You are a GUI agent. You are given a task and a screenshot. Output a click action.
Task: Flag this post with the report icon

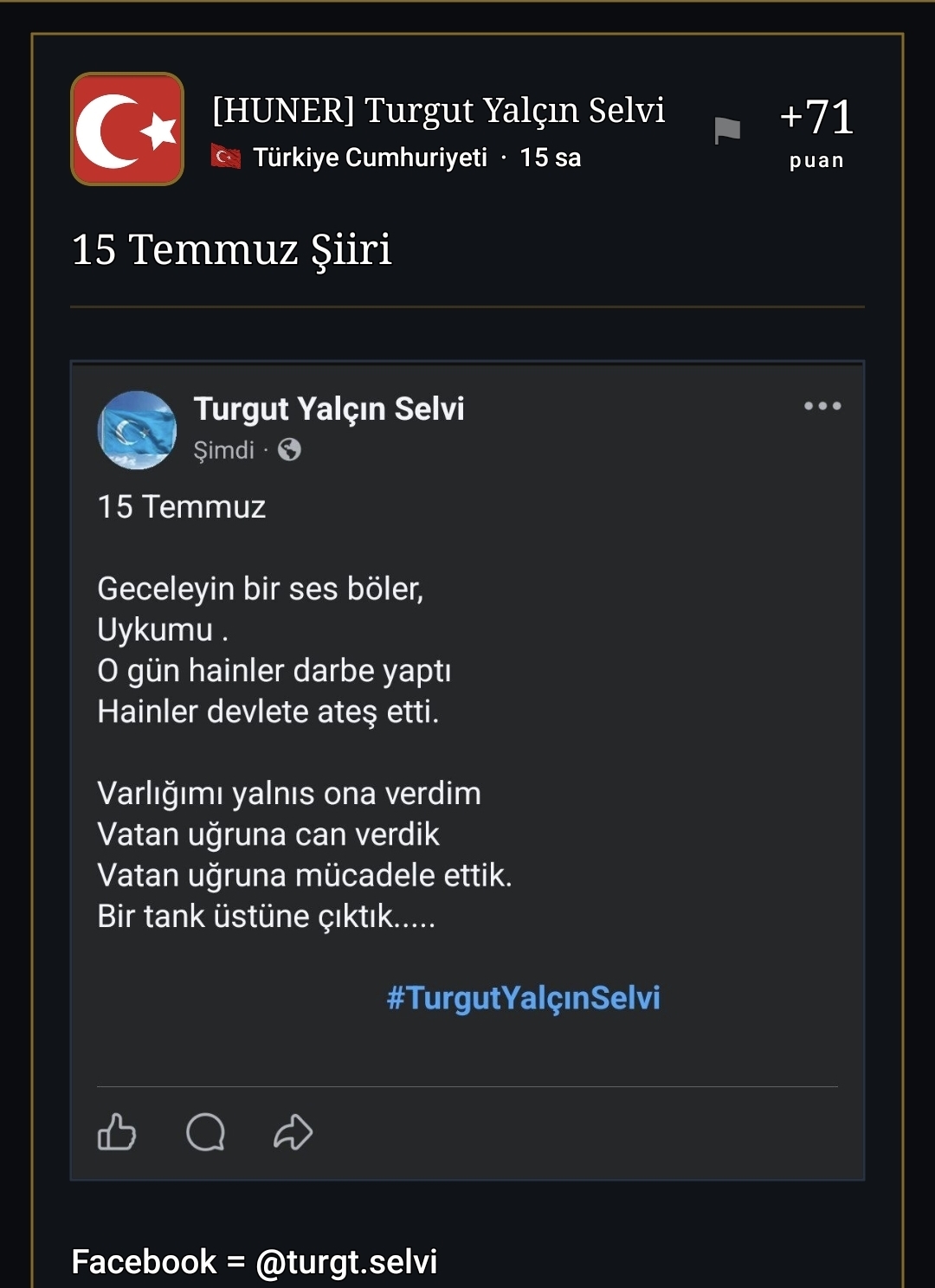[x=727, y=131]
